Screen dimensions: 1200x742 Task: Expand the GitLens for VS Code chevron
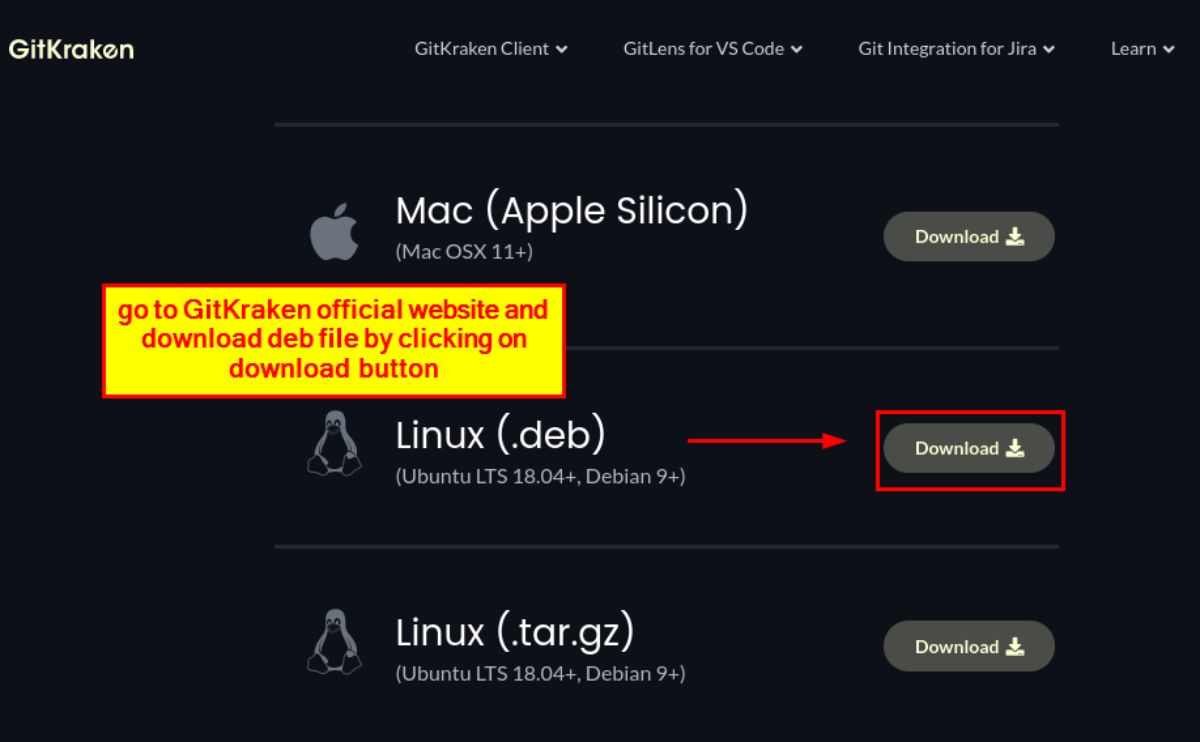point(796,49)
